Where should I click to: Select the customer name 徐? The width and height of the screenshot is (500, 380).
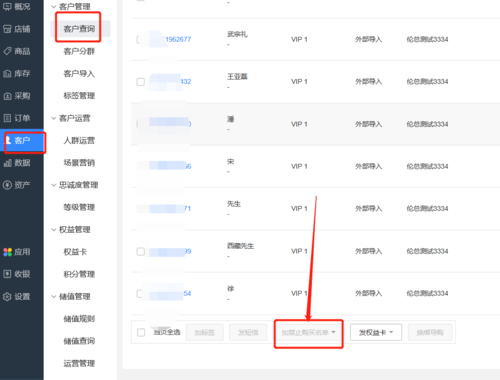tap(230, 289)
